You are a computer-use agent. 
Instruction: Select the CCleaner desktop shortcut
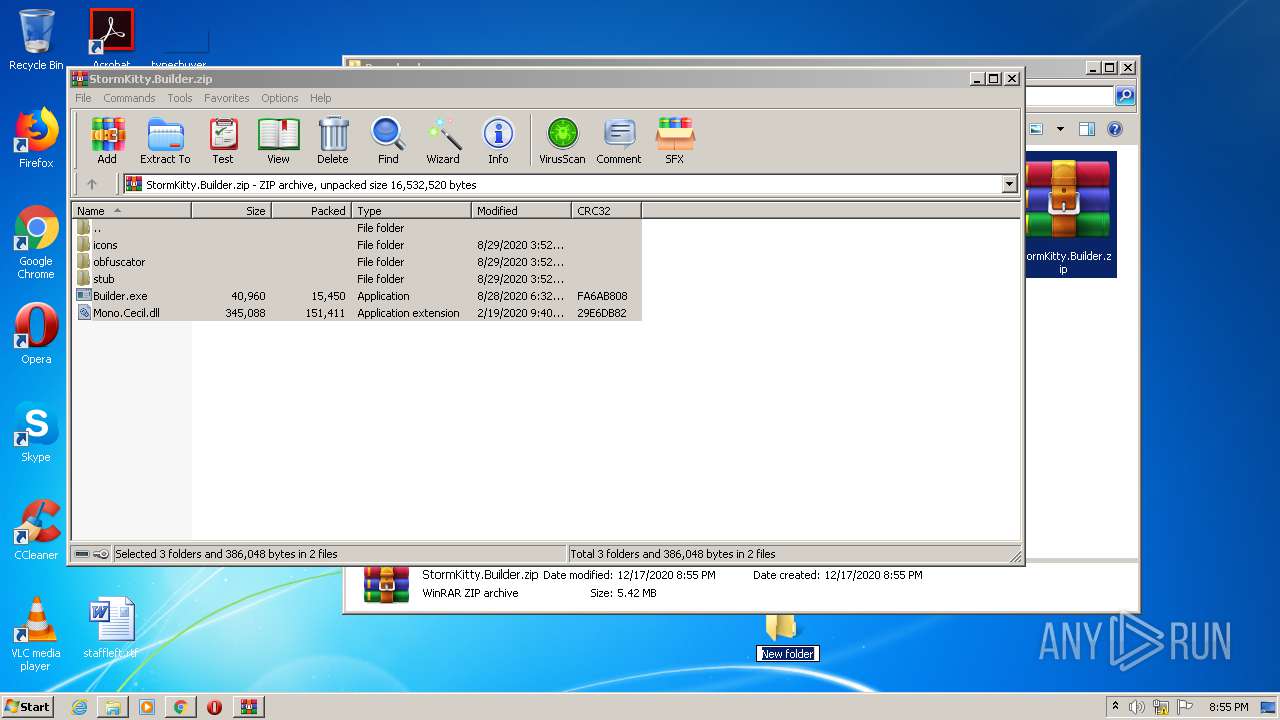click(x=36, y=530)
